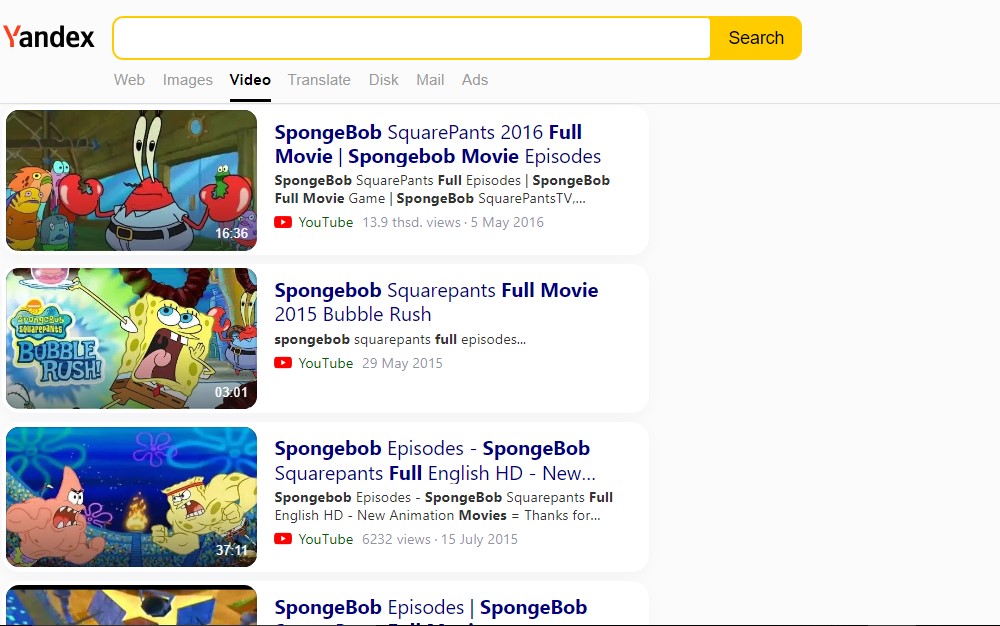Open the Translate tab
This screenshot has width=1000, height=626.
click(x=319, y=80)
